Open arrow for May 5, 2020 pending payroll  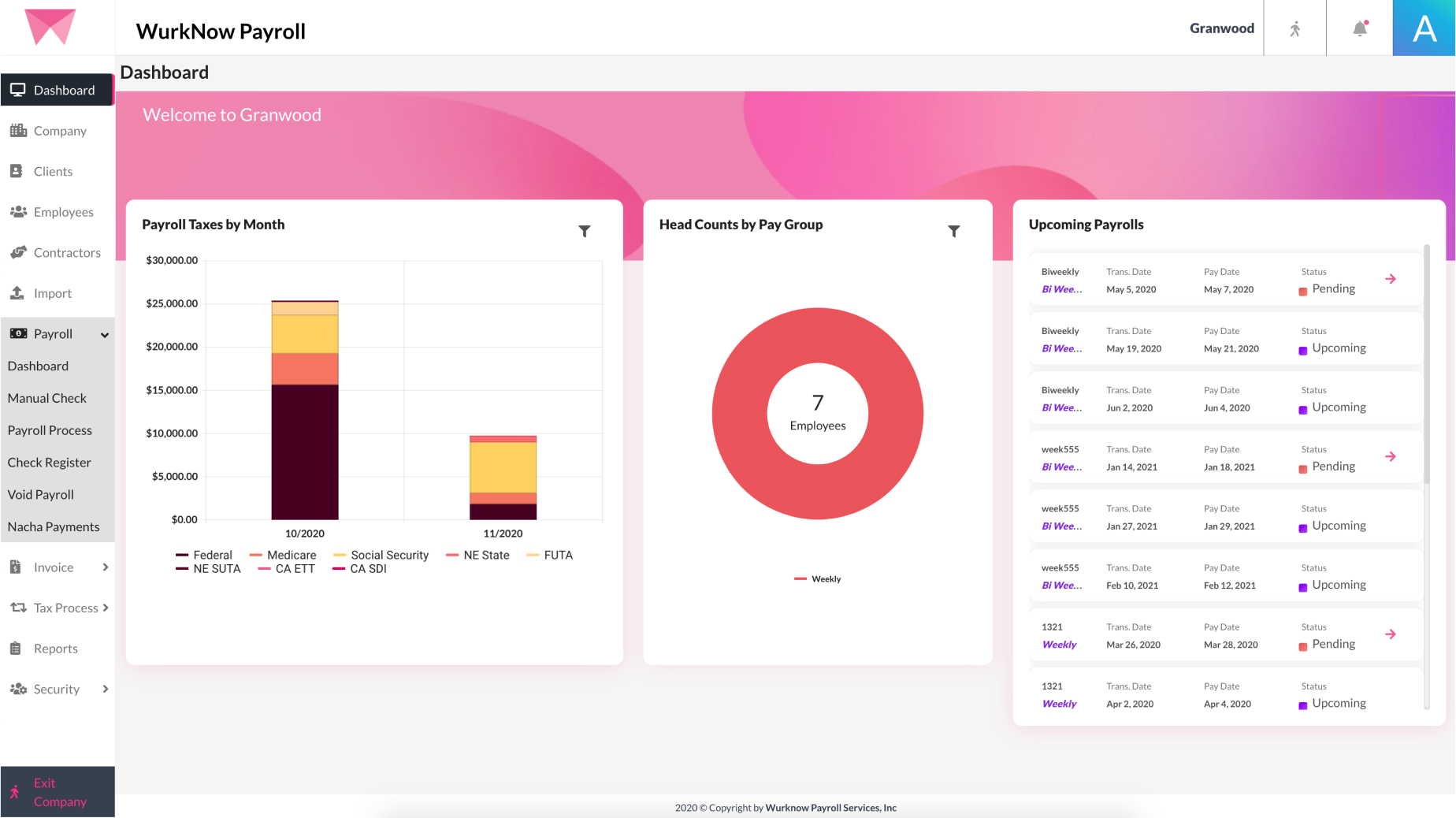point(1391,279)
